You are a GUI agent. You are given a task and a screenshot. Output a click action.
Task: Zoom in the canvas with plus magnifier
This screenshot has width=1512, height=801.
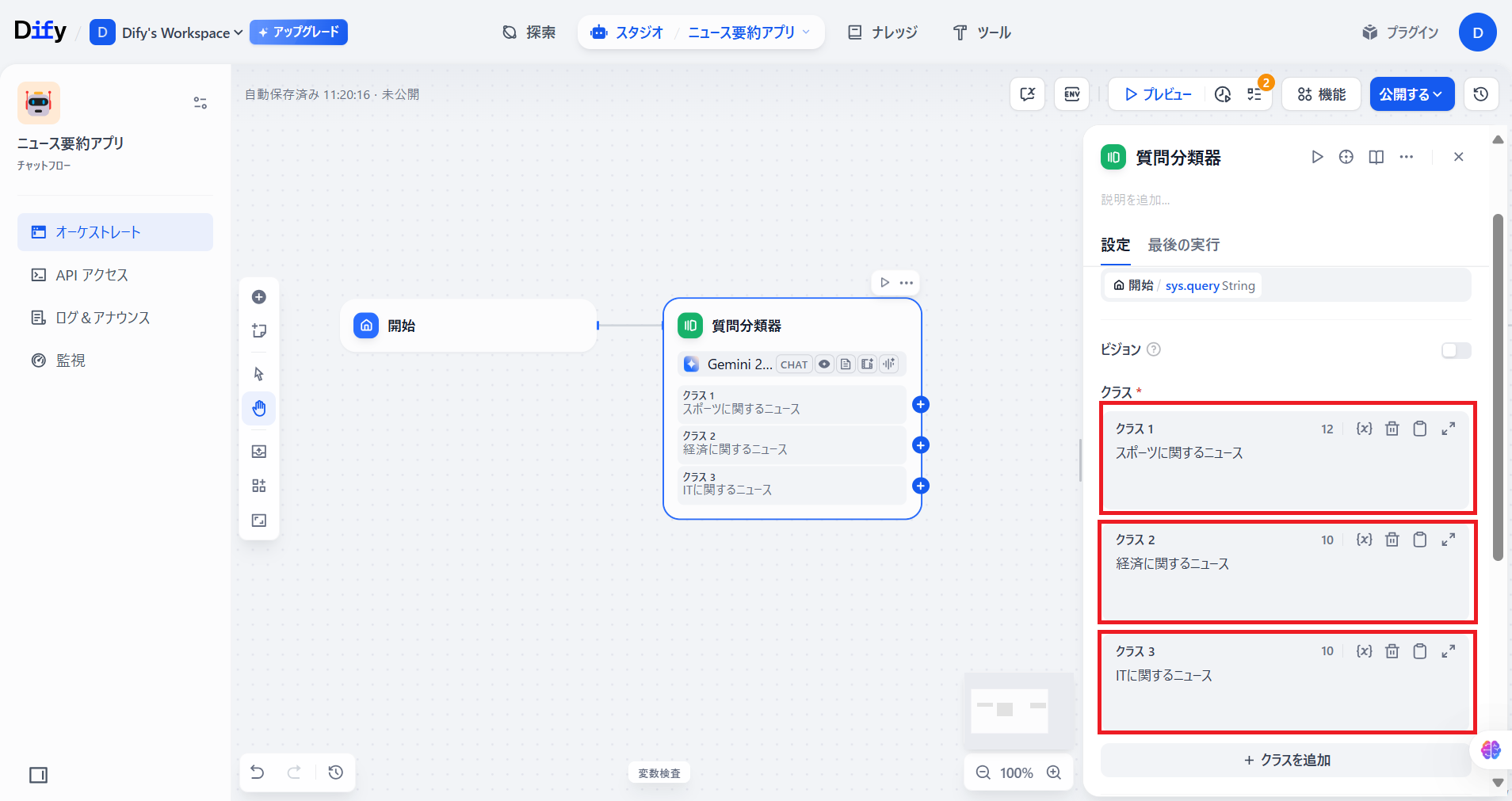(x=1053, y=772)
